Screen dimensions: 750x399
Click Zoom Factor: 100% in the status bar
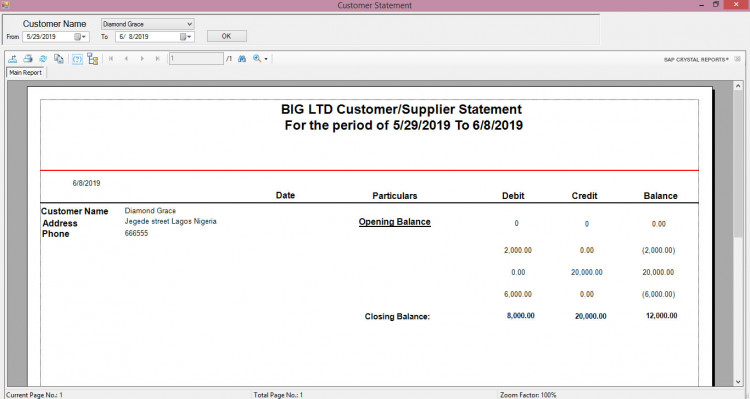coord(528,395)
